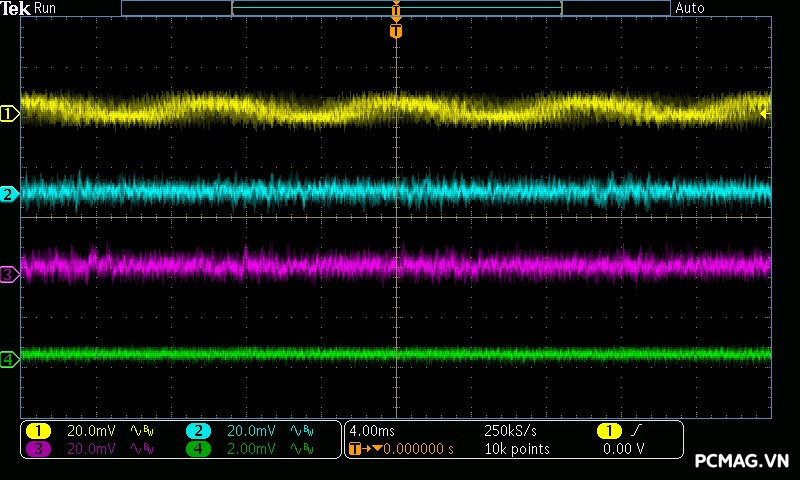Select the channel 1 yellow badge in readout
The width and height of the screenshot is (800, 480).
[38, 431]
